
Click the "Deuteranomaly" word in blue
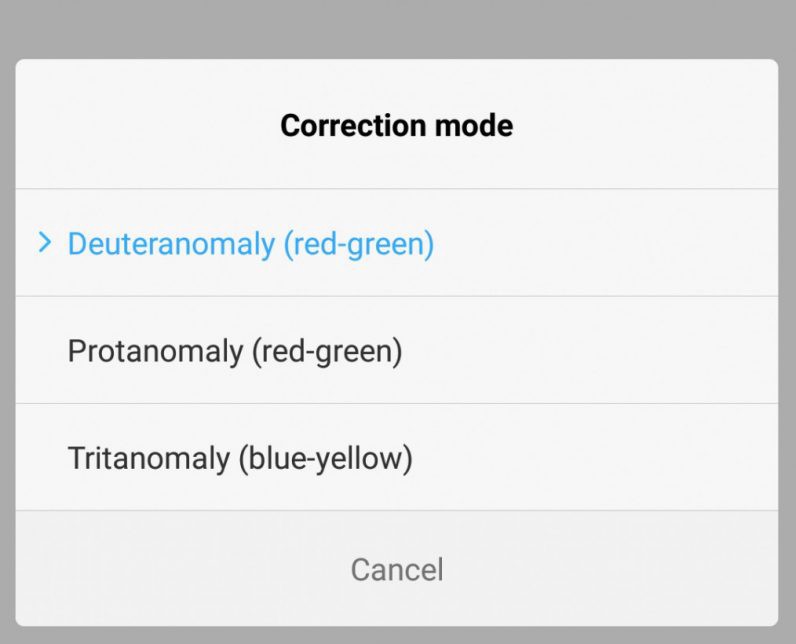pyautogui.click(x=171, y=244)
